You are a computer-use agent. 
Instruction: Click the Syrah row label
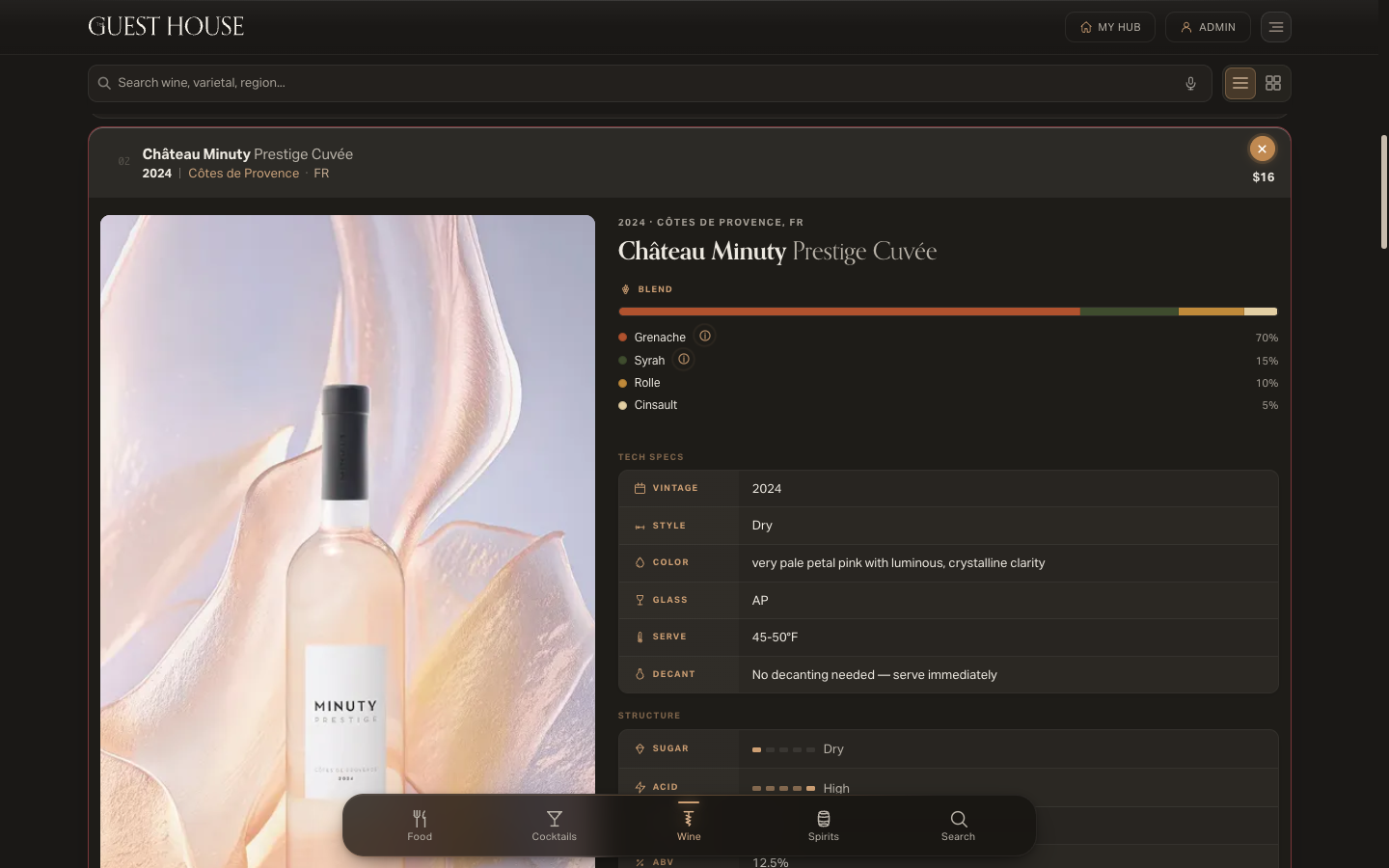click(x=649, y=360)
